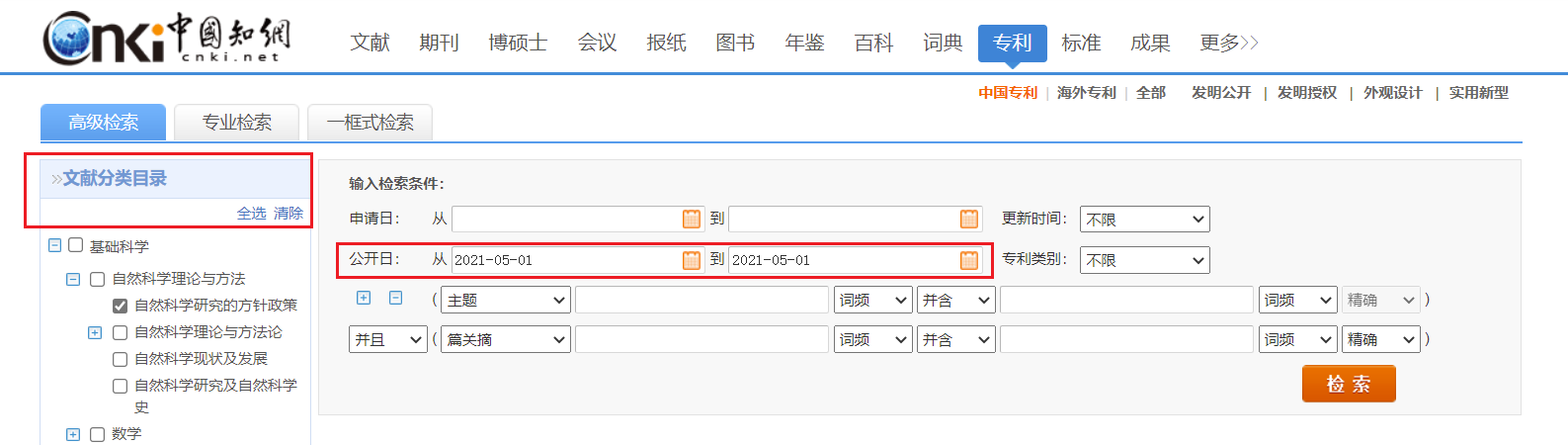Expand the 数学 tree node

pos(73,434)
